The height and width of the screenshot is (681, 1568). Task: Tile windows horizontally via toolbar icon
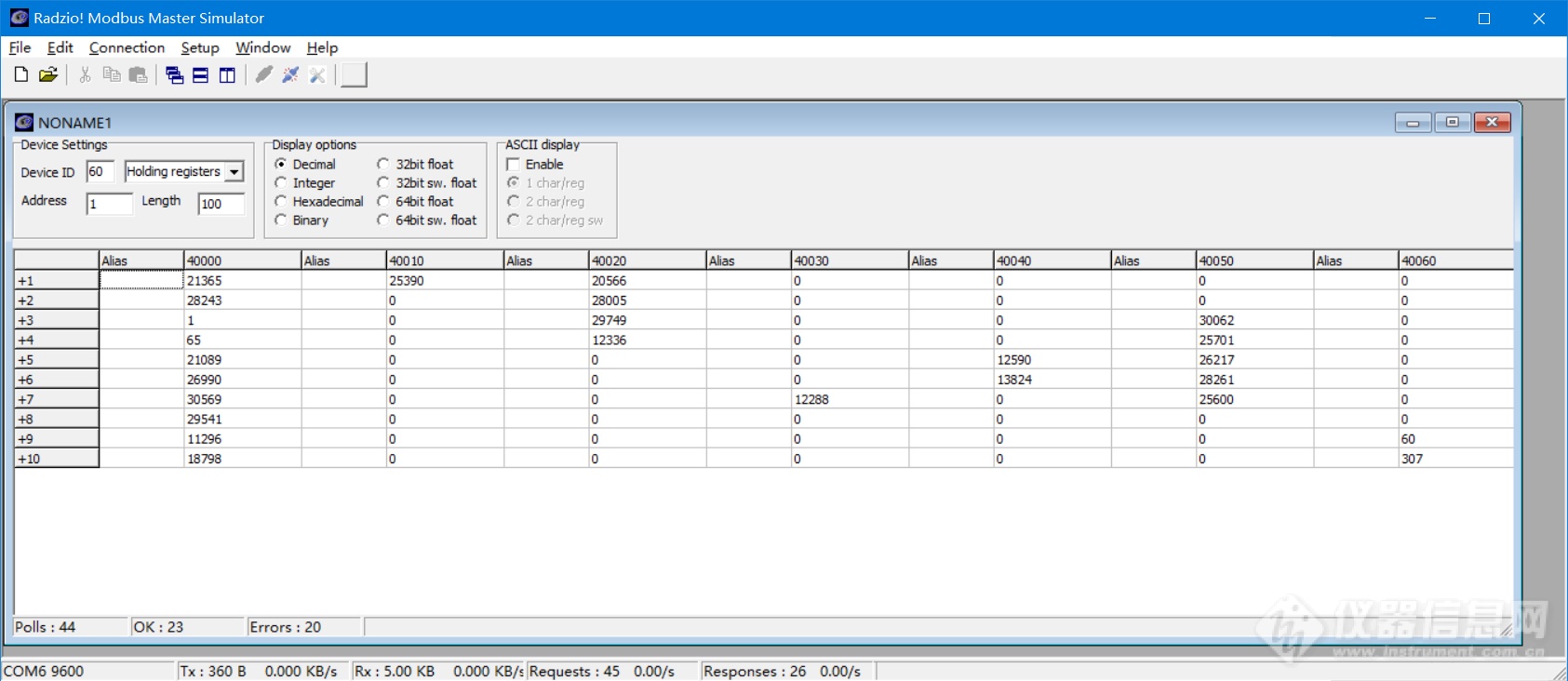pyautogui.click(x=200, y=75)
